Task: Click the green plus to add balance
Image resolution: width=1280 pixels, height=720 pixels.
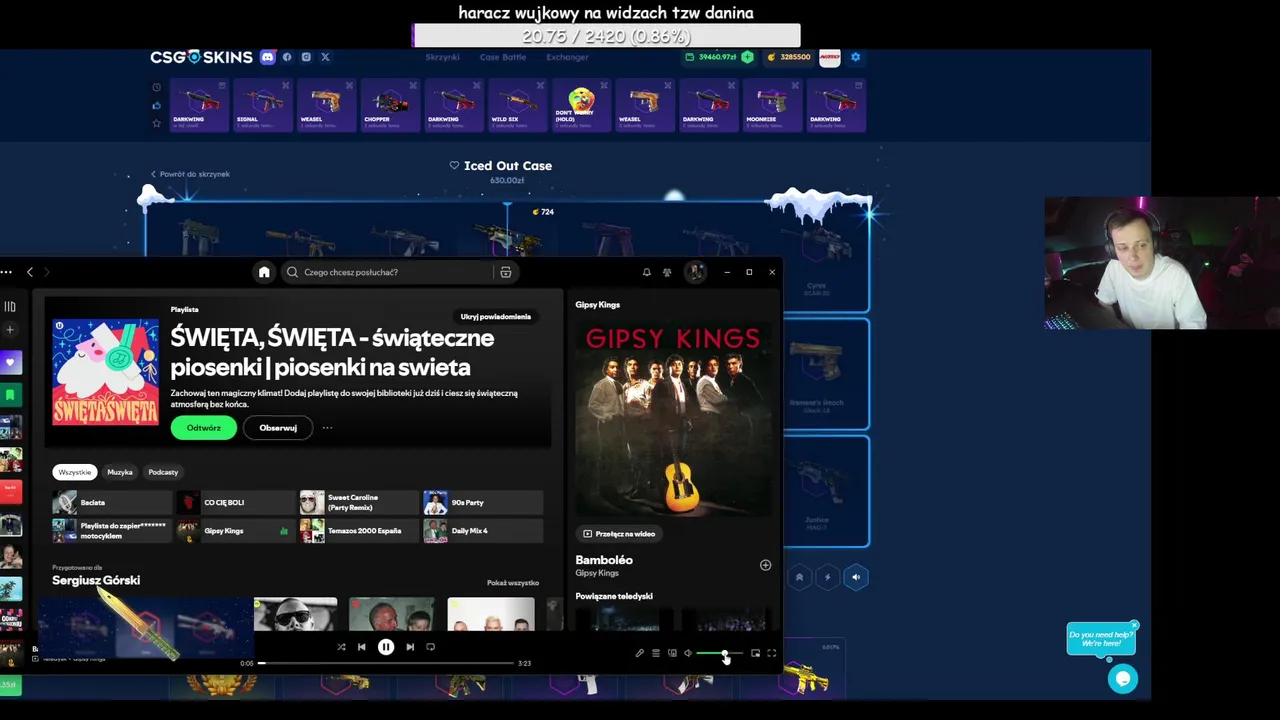Action: pyautogui.click(x=747, y=57)
